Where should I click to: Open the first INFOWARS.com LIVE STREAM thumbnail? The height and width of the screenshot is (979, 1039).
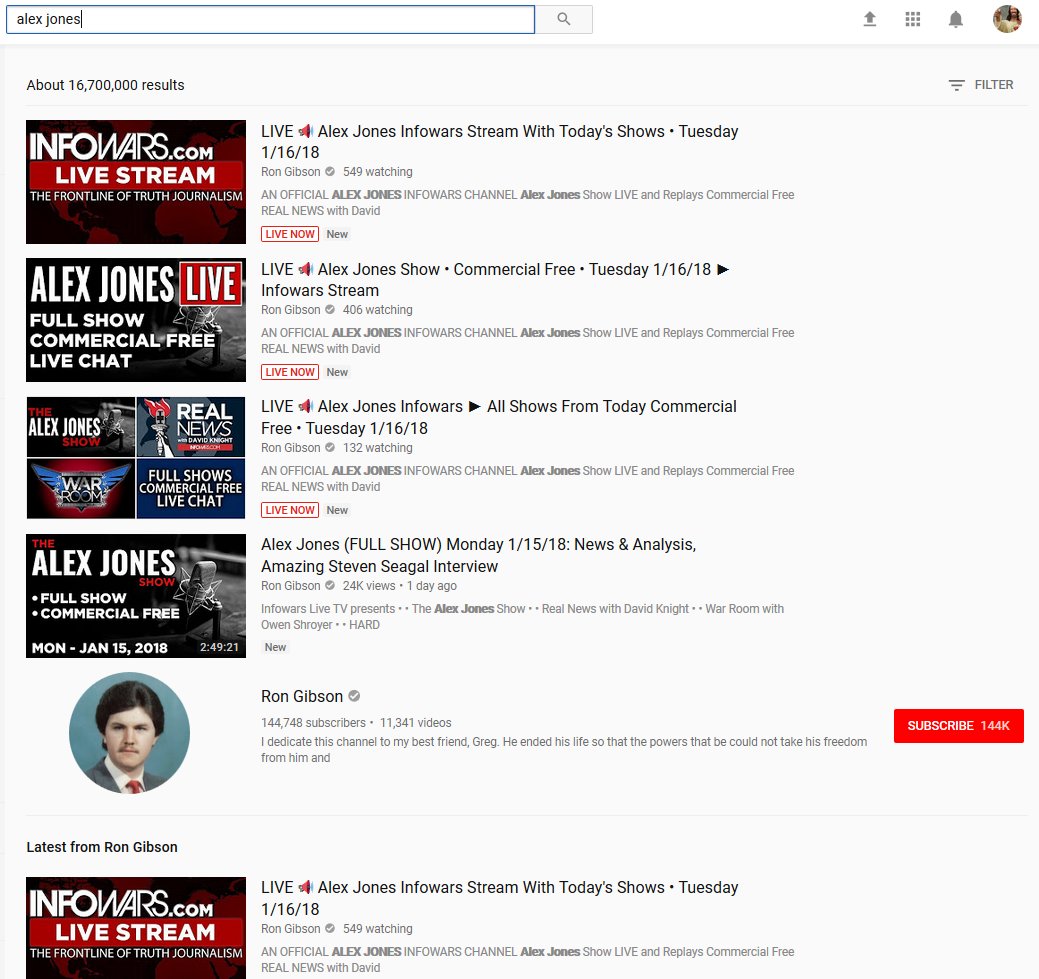tap(136, 182)
